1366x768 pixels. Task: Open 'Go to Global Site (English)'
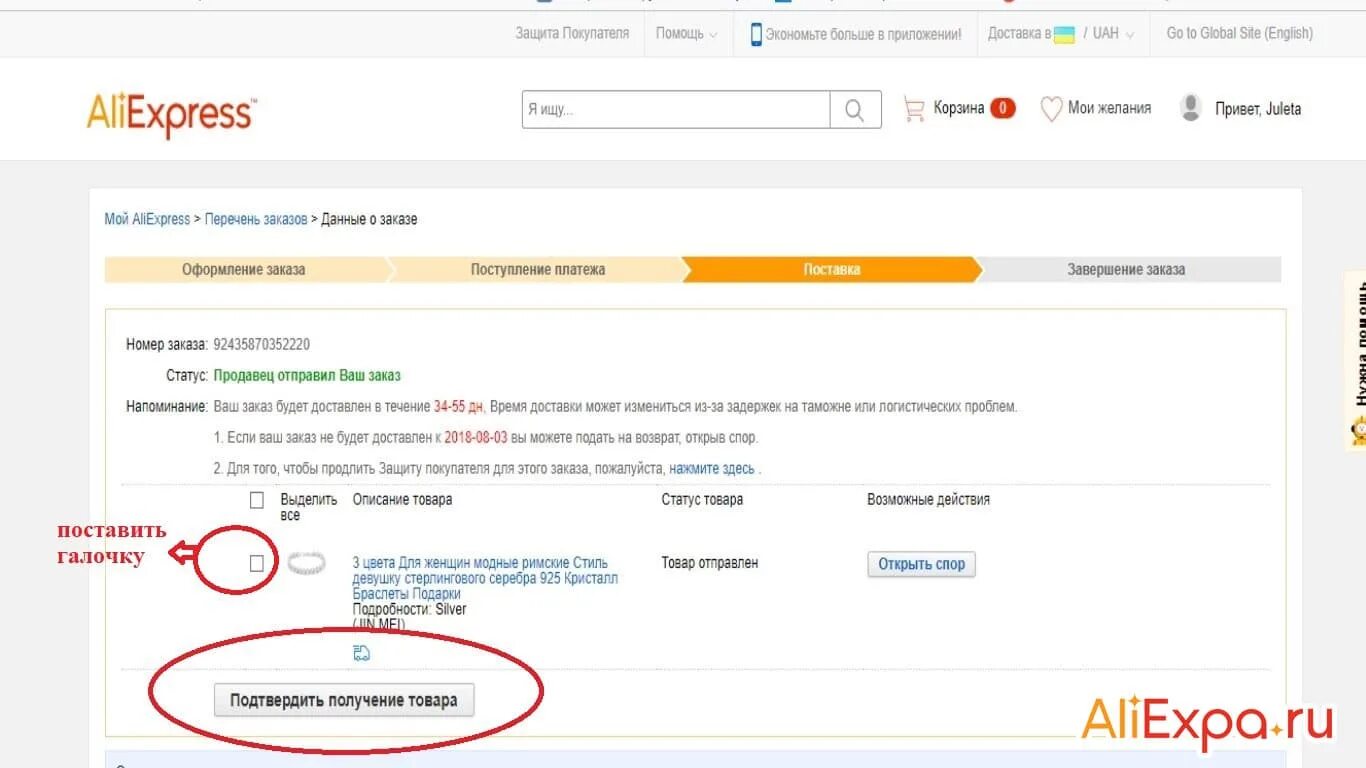coord(1239,34)
